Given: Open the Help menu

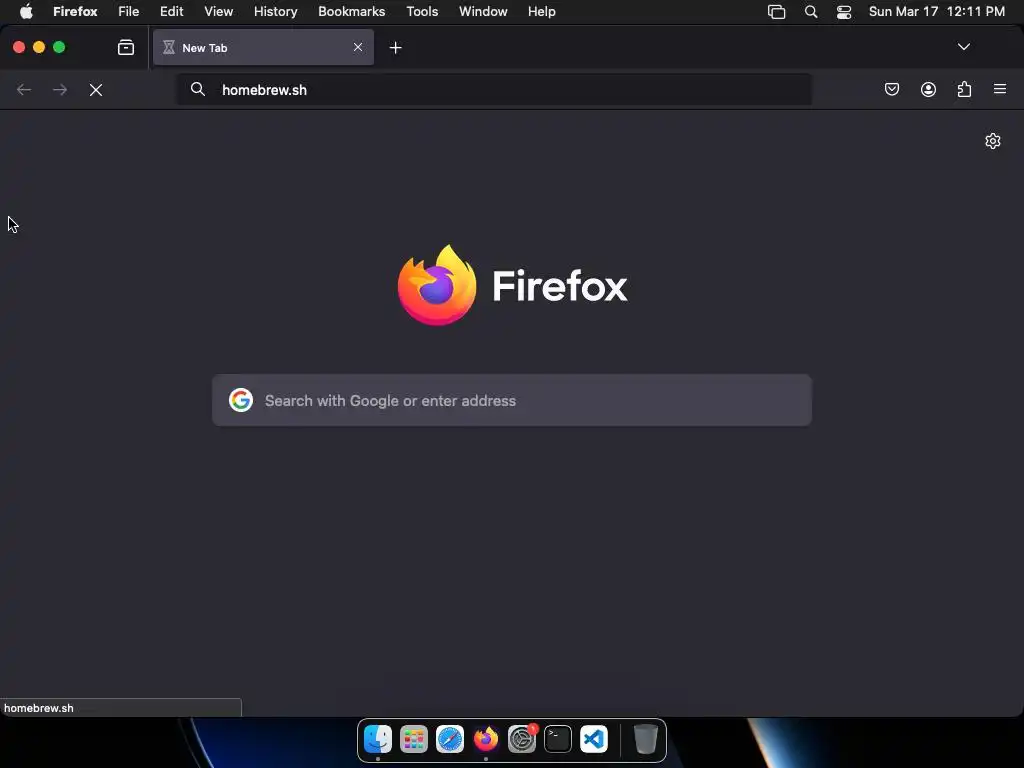Looking at the screenshot, I should coord(541,12).
